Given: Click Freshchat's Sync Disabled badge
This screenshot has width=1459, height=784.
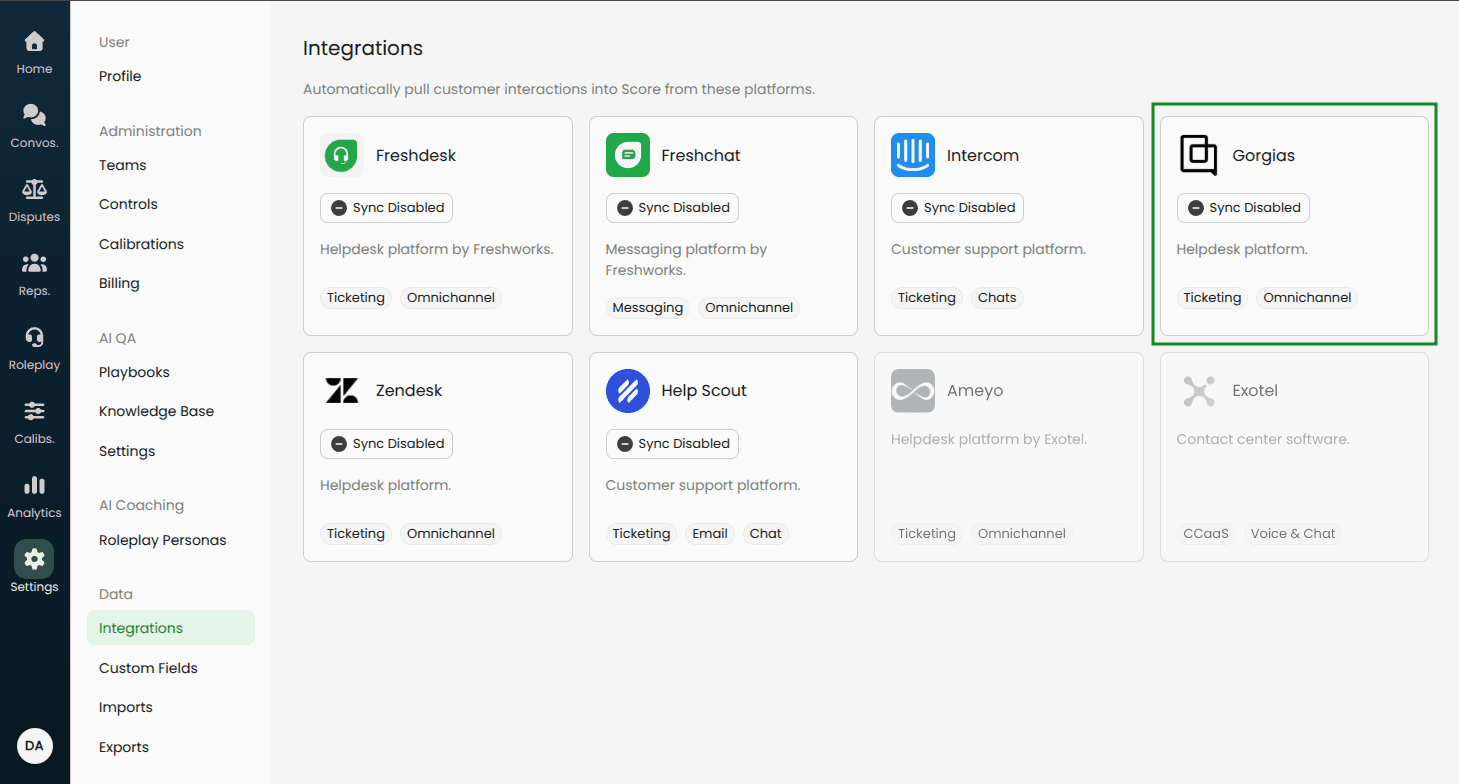Looking at the screenshot, I should (672, 208).
